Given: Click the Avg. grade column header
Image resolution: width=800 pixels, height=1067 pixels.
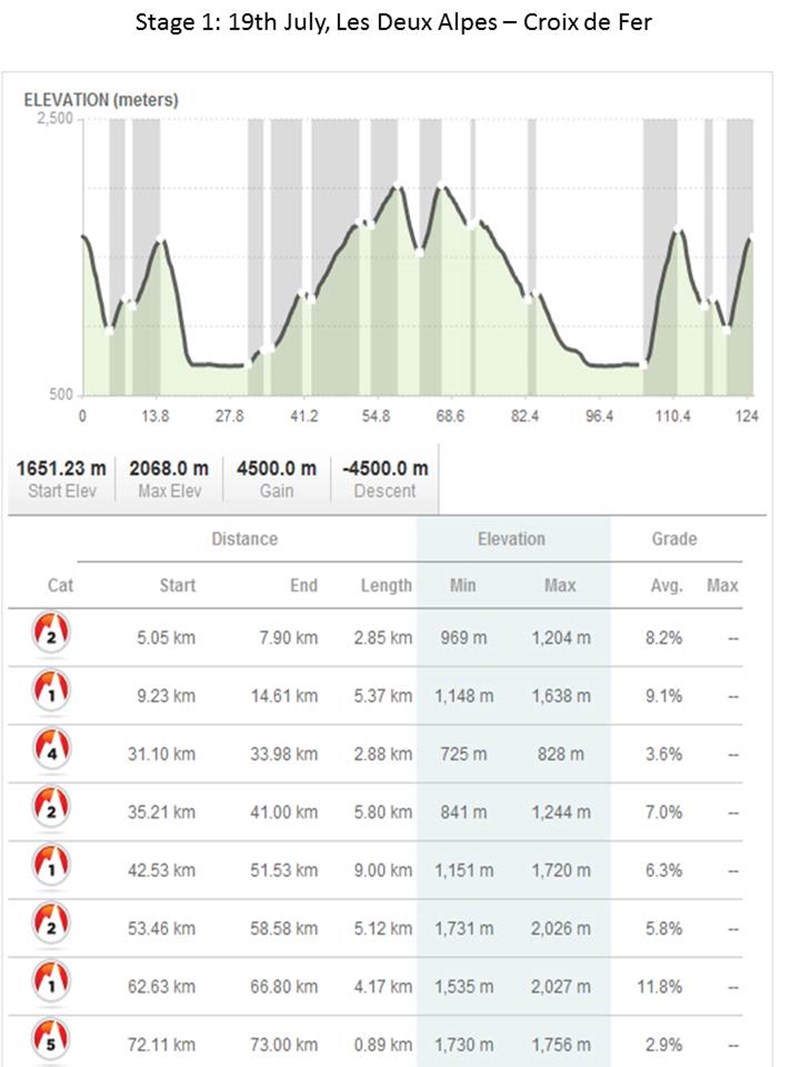Looking at the screenshot, I should [667, 585].
